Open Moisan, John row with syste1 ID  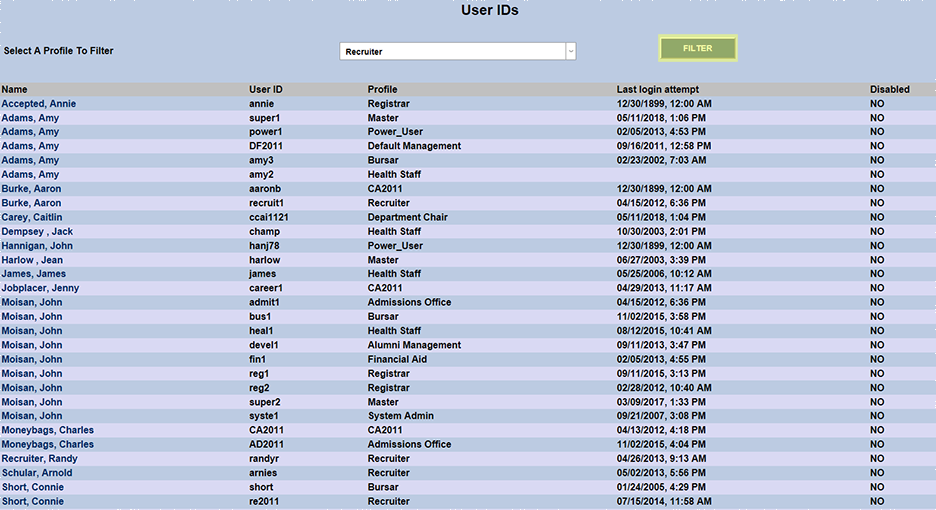click(32, 416)
